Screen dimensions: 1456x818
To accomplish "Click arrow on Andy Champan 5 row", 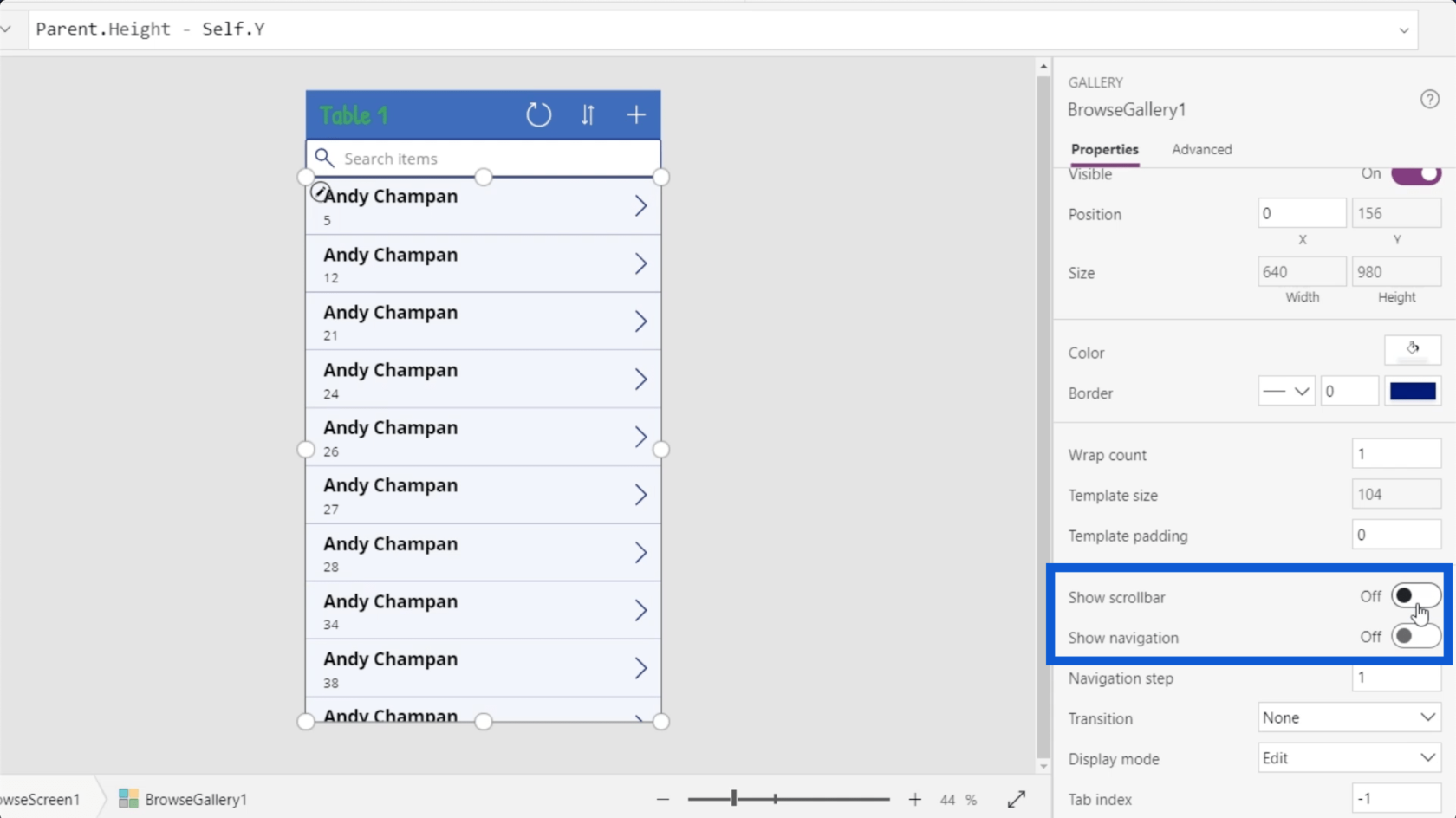I will (x=640, y=205).
